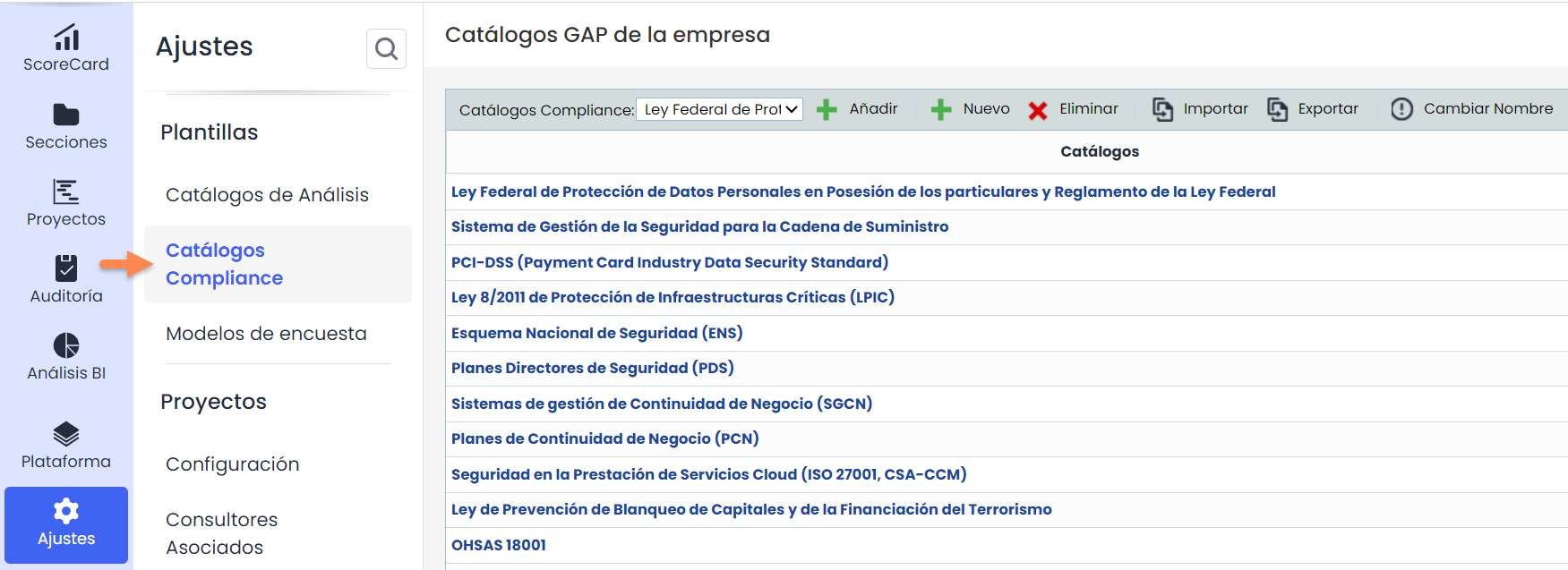Click the Exportar toolbar button
This screenshot has height=570, width=1568.
tap(1313, 109)
